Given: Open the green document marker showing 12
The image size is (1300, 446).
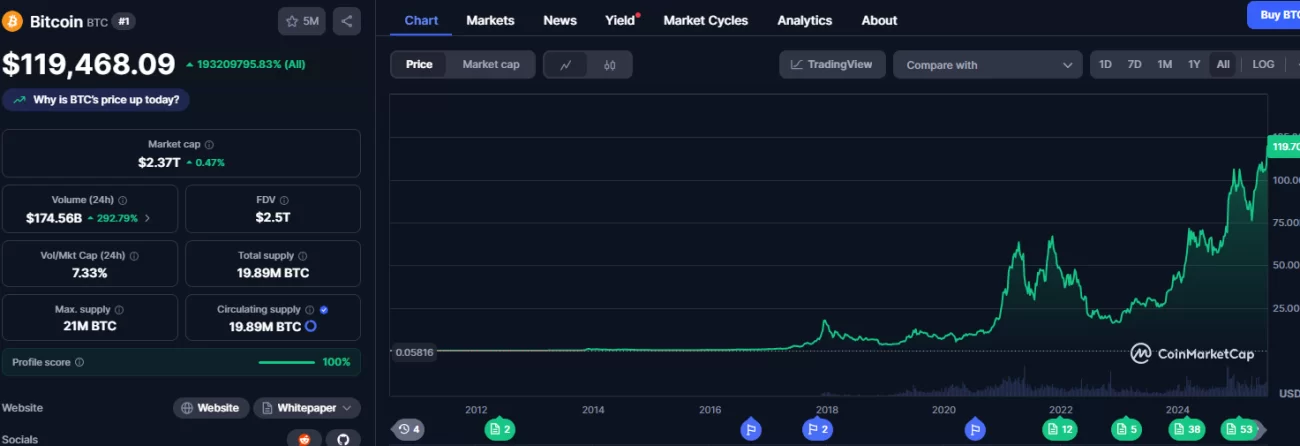Looking at the screenshot, I should click(1059, 430).
